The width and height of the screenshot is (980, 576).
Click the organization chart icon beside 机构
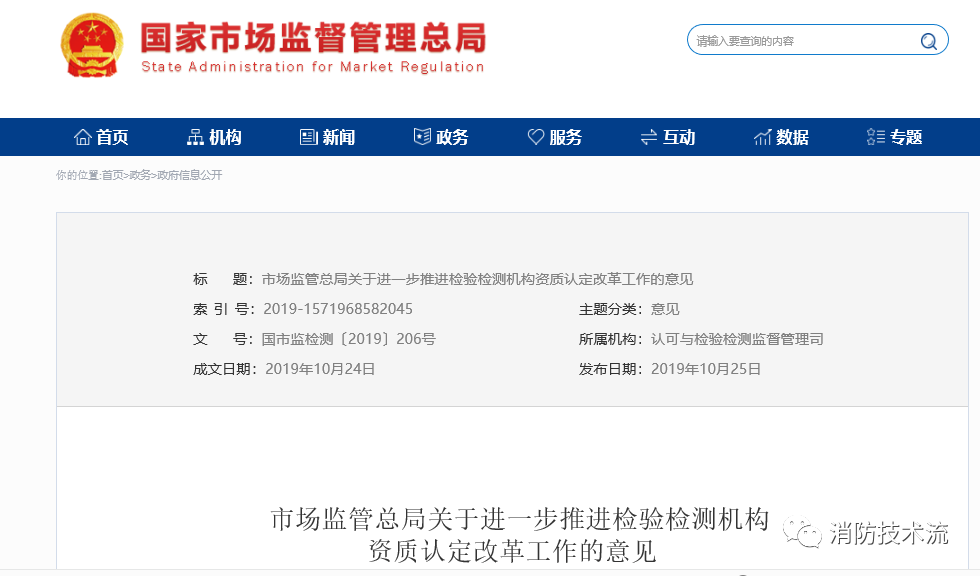(195, 137)
